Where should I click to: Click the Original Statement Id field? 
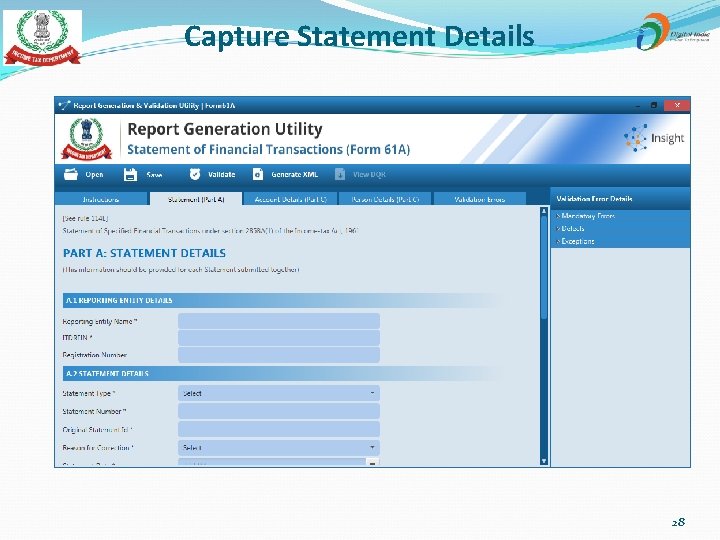pyautogui.click(x=279, y=429)
